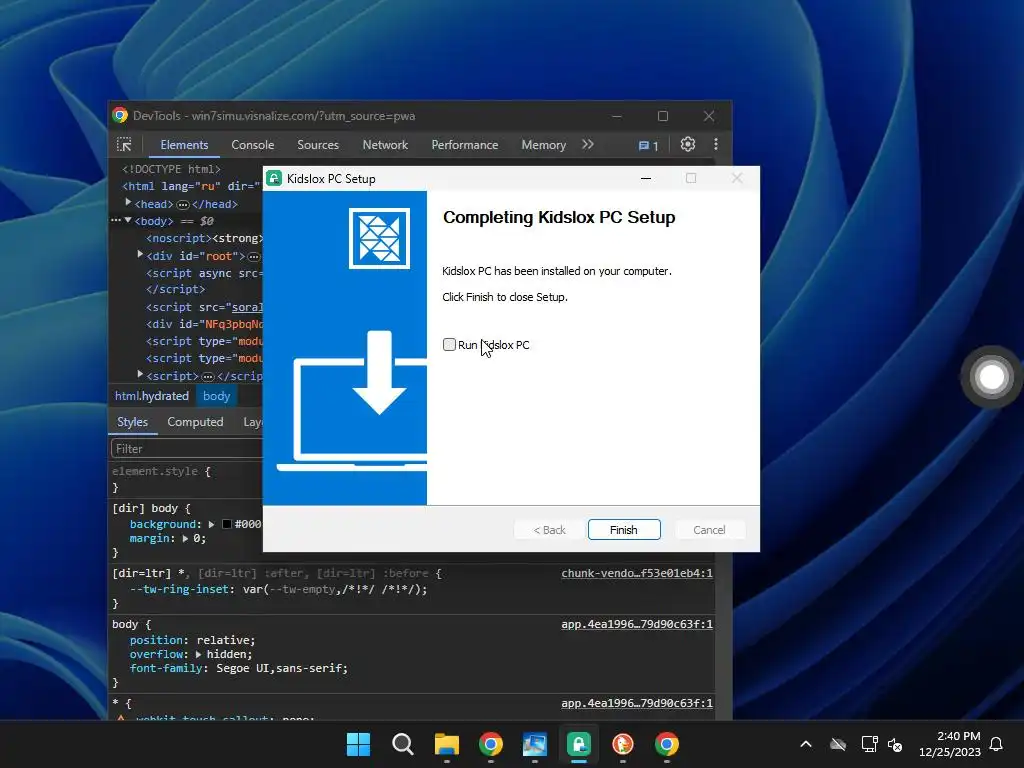Click the DOCTYPE html line in Elements

172,169
